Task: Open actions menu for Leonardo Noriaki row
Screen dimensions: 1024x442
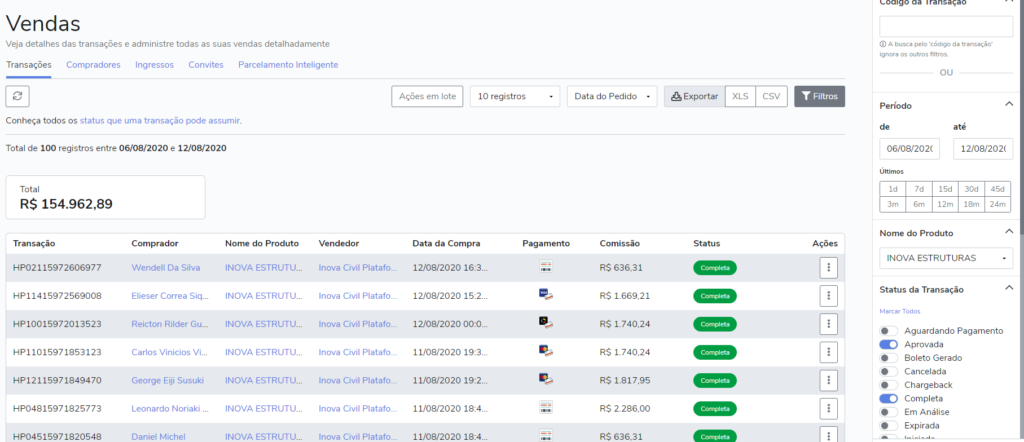Action: coord(828,409)
